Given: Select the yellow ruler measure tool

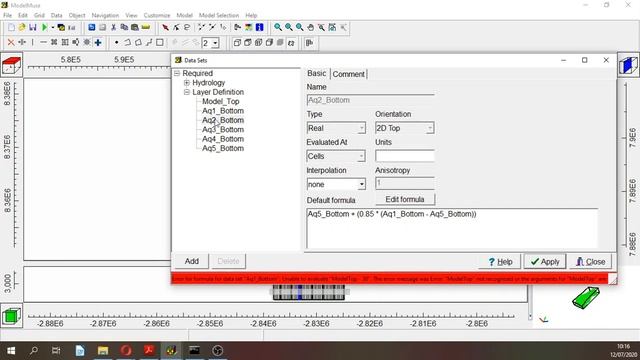Looking at the screenshot, I should click(x=146, y=27).
